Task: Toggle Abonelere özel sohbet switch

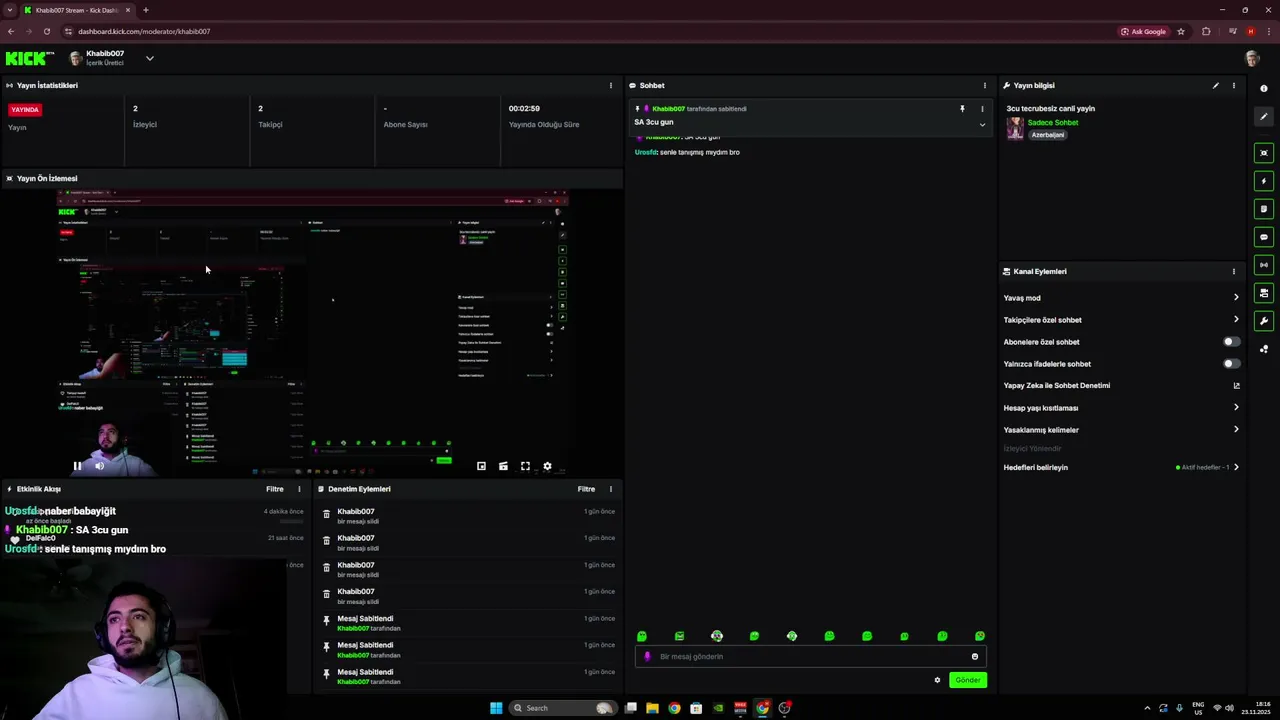Action: 1232,342
